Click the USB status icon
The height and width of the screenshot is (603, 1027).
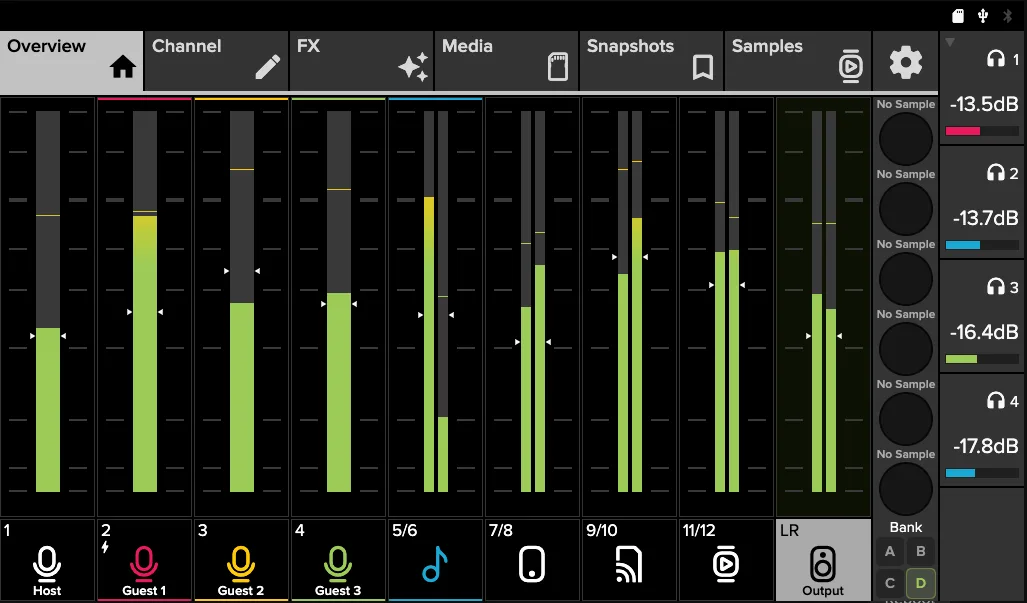coord(982,16)
